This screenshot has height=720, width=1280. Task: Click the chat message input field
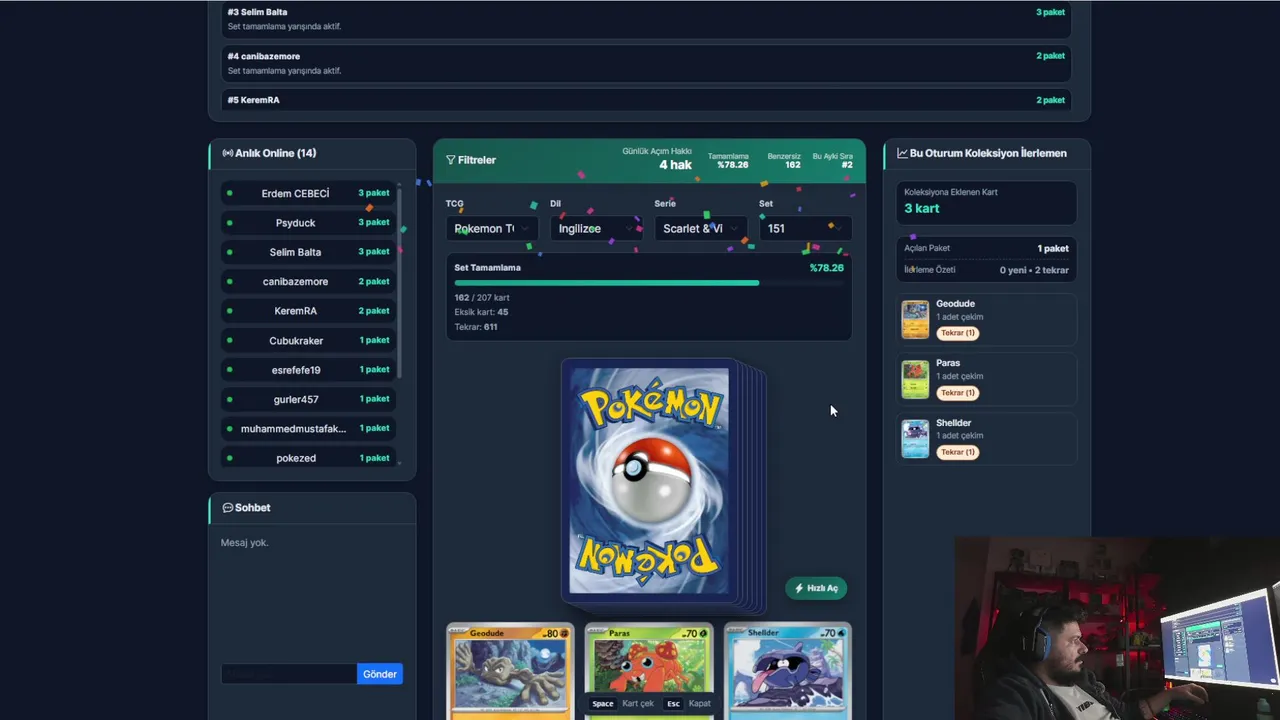288,674
